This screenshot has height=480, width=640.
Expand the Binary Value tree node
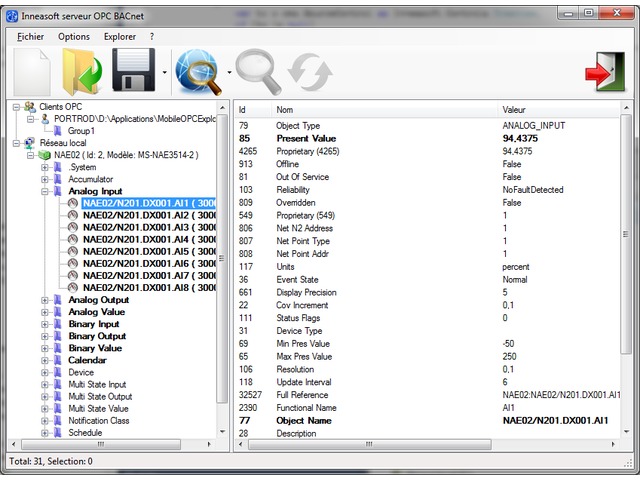(45, 348)
